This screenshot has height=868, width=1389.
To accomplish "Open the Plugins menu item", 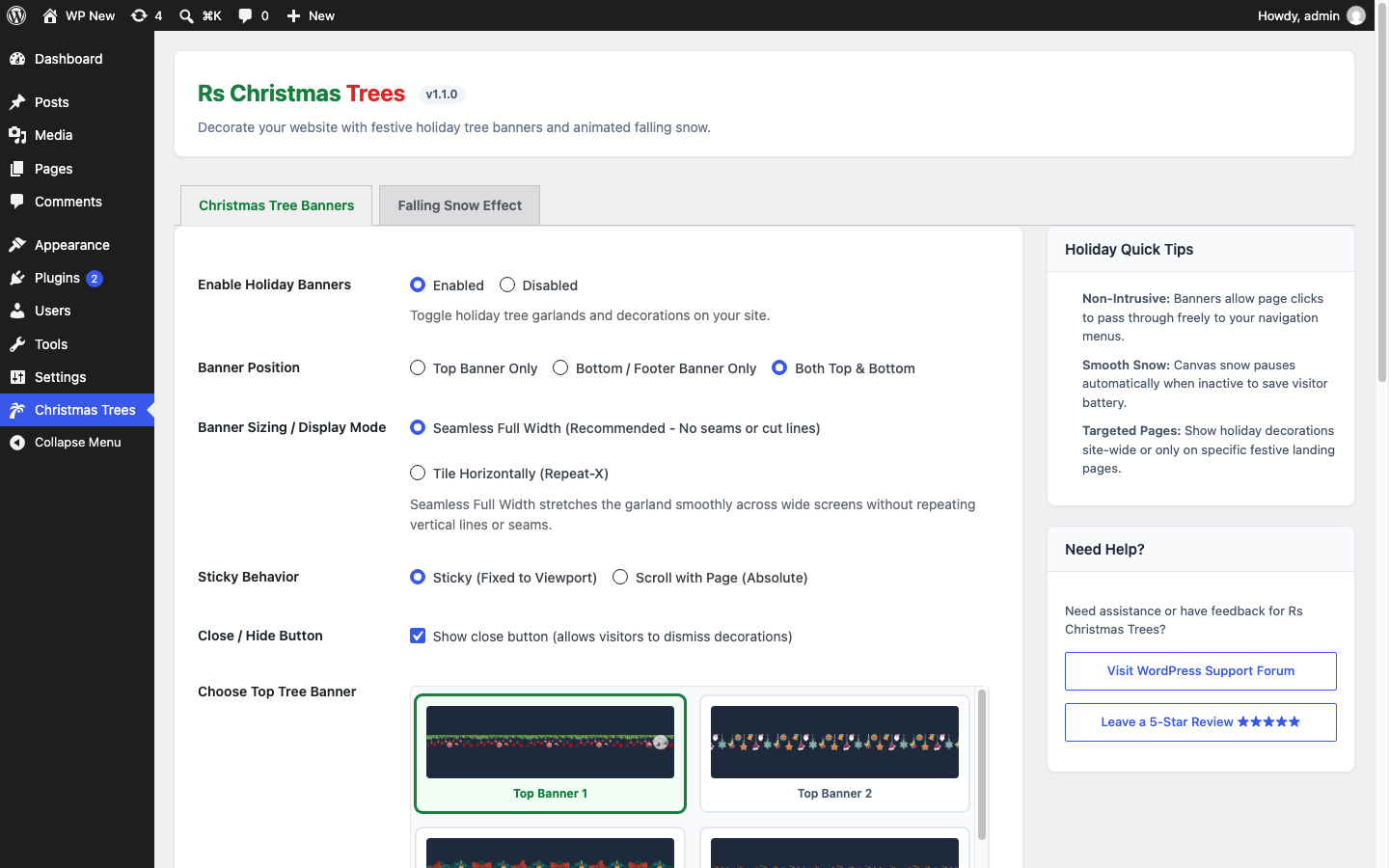I will (77, 278).
